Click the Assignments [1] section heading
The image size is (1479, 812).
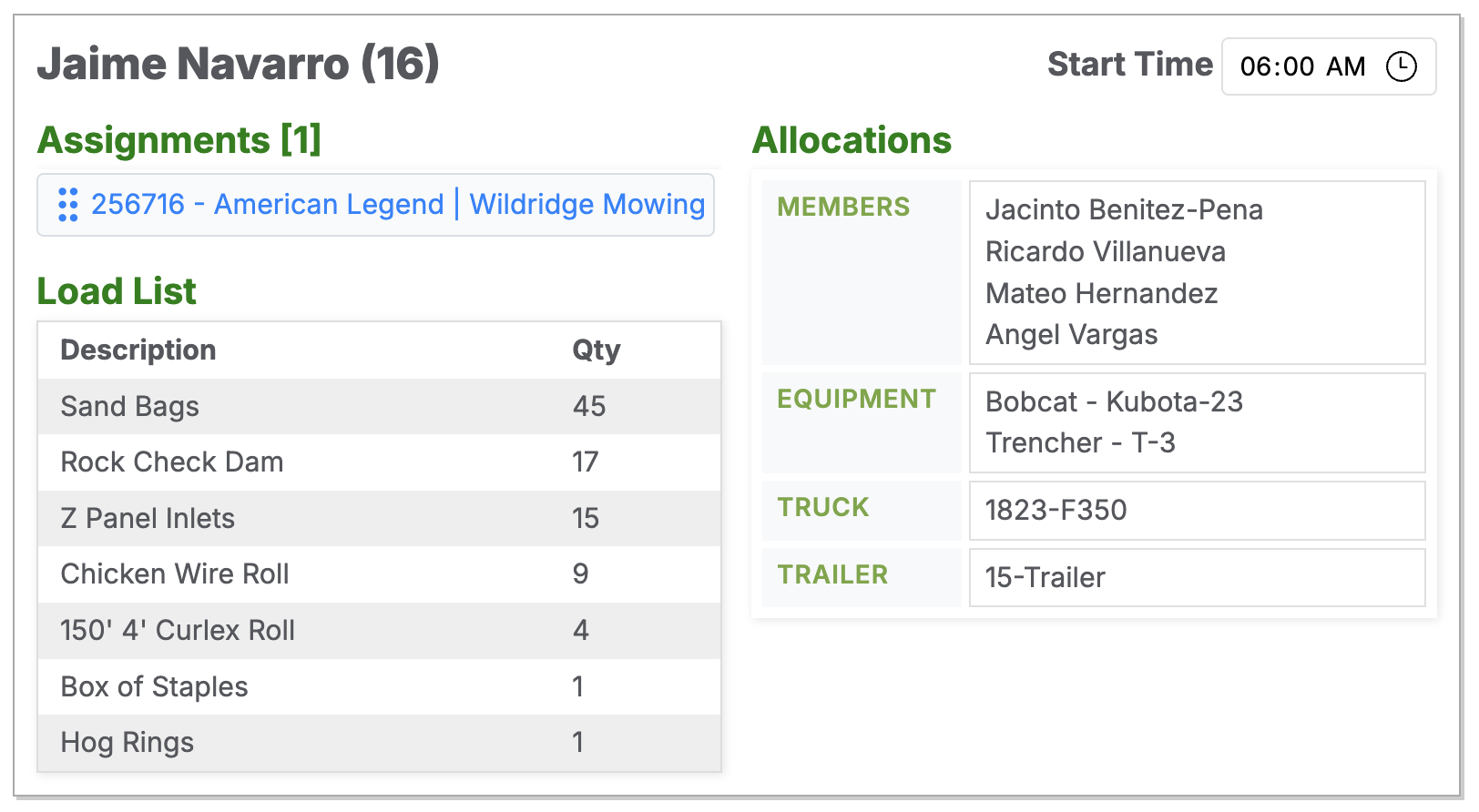tap(178, 140)
